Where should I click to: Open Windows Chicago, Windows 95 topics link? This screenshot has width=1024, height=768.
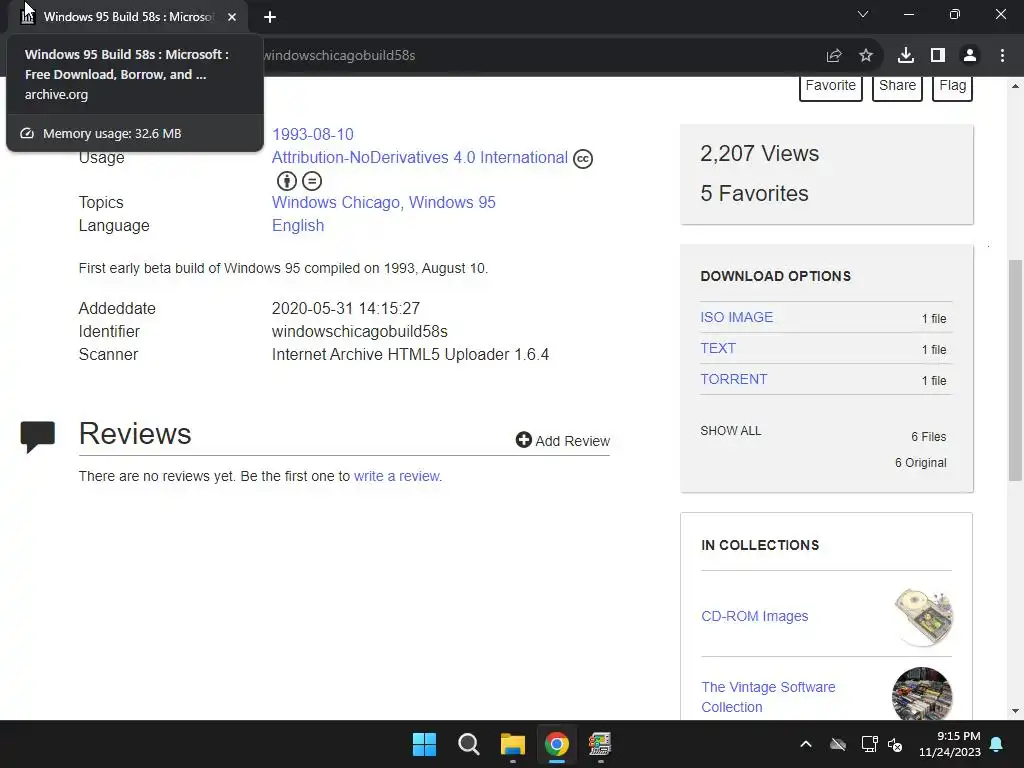coord(383,202)
